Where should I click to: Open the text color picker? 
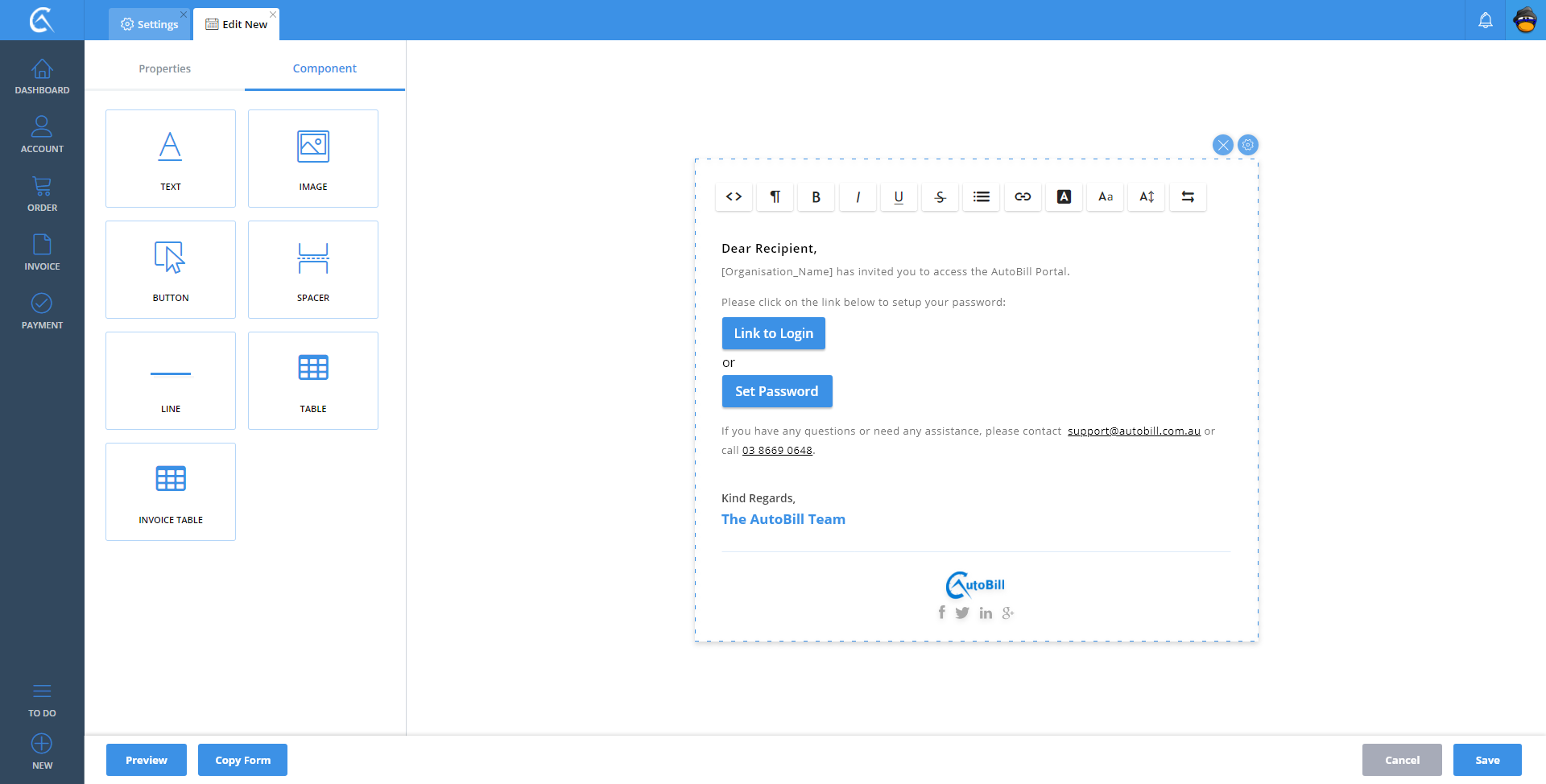click(1064, 196)
